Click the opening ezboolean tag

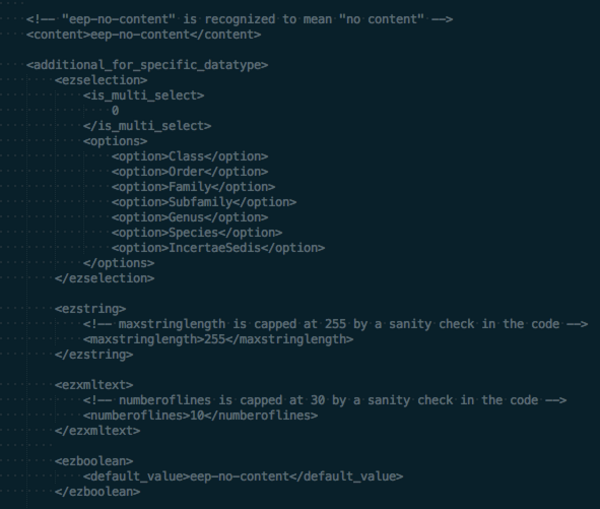[x=94, y=461]
